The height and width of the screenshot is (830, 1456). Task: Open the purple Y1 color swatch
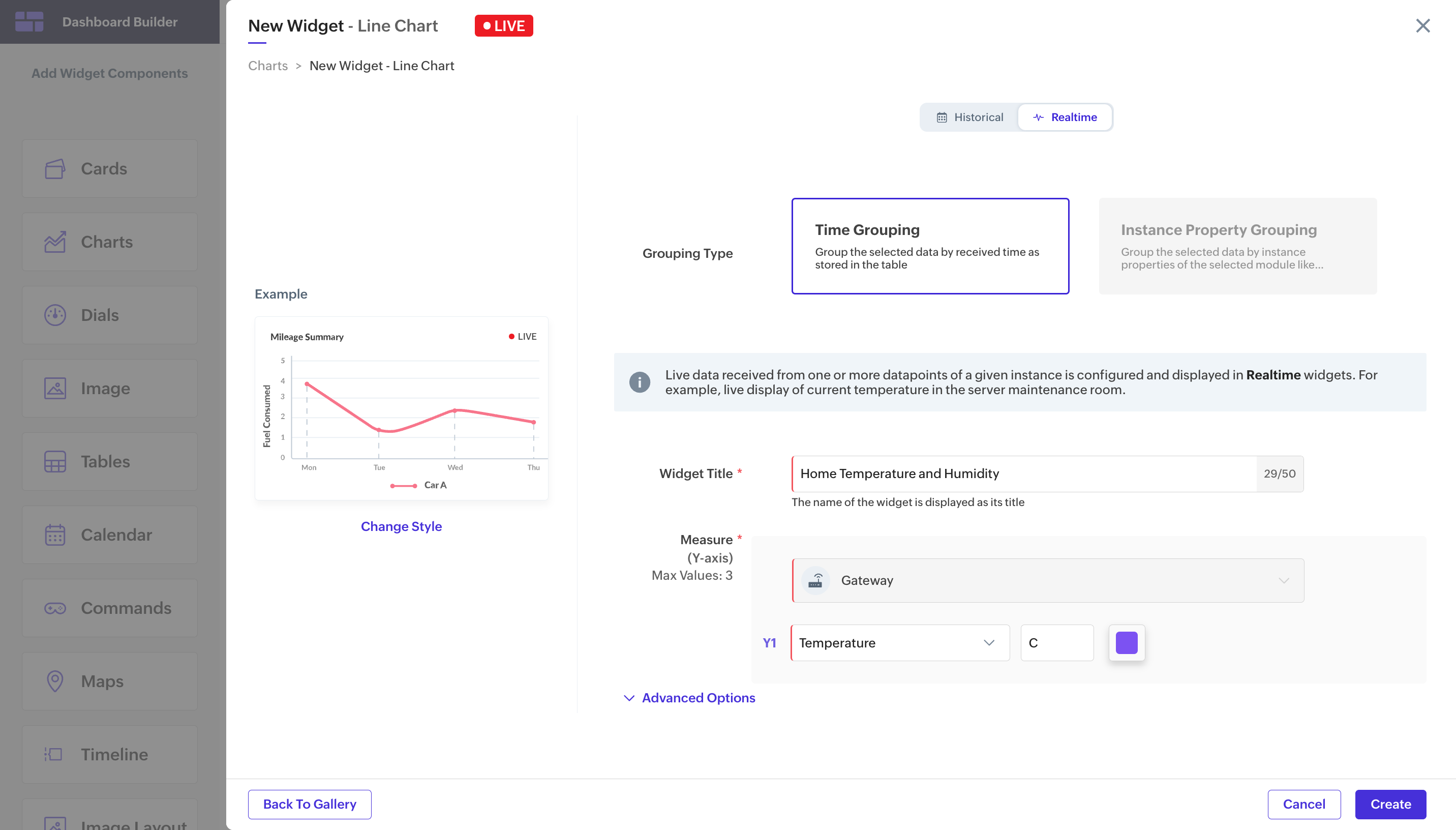click(x=1126, y=643)
